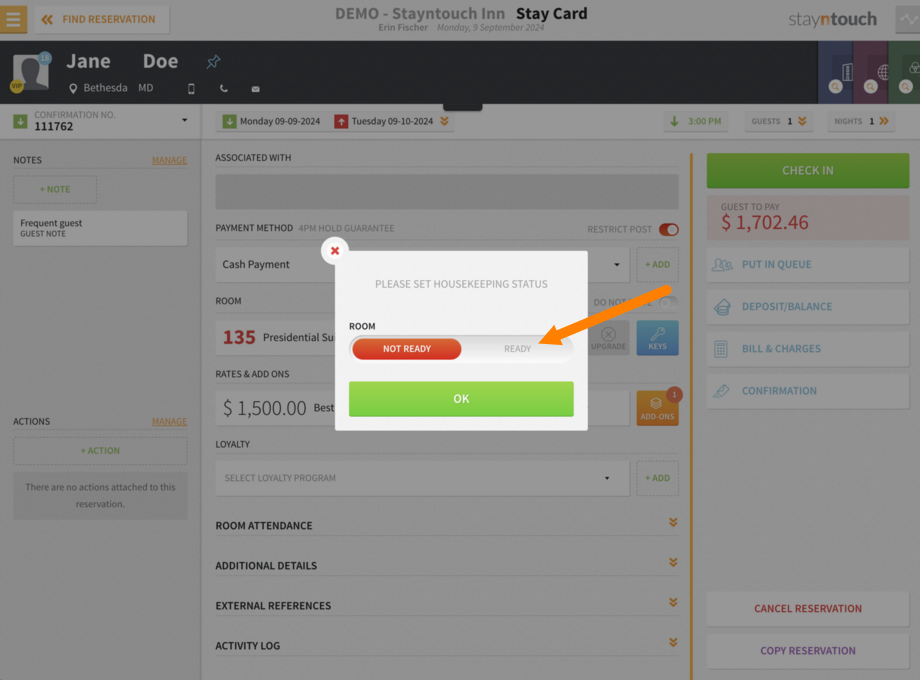
Task: Open the hamburger main menu
Action: (13, 19)
